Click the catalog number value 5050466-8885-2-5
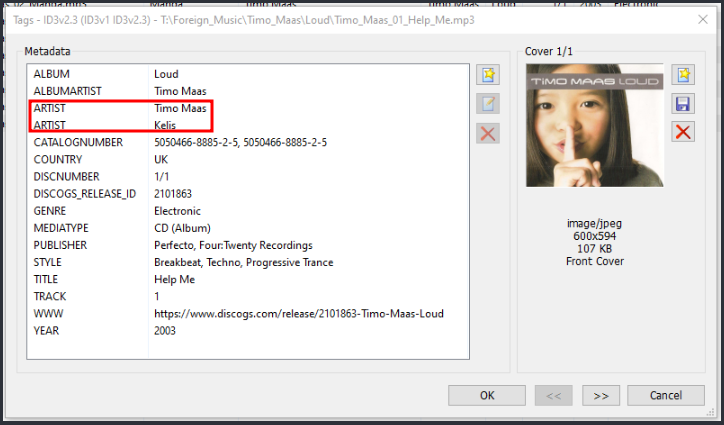Screen dimensions: 724x425 [x=240, y=142]
